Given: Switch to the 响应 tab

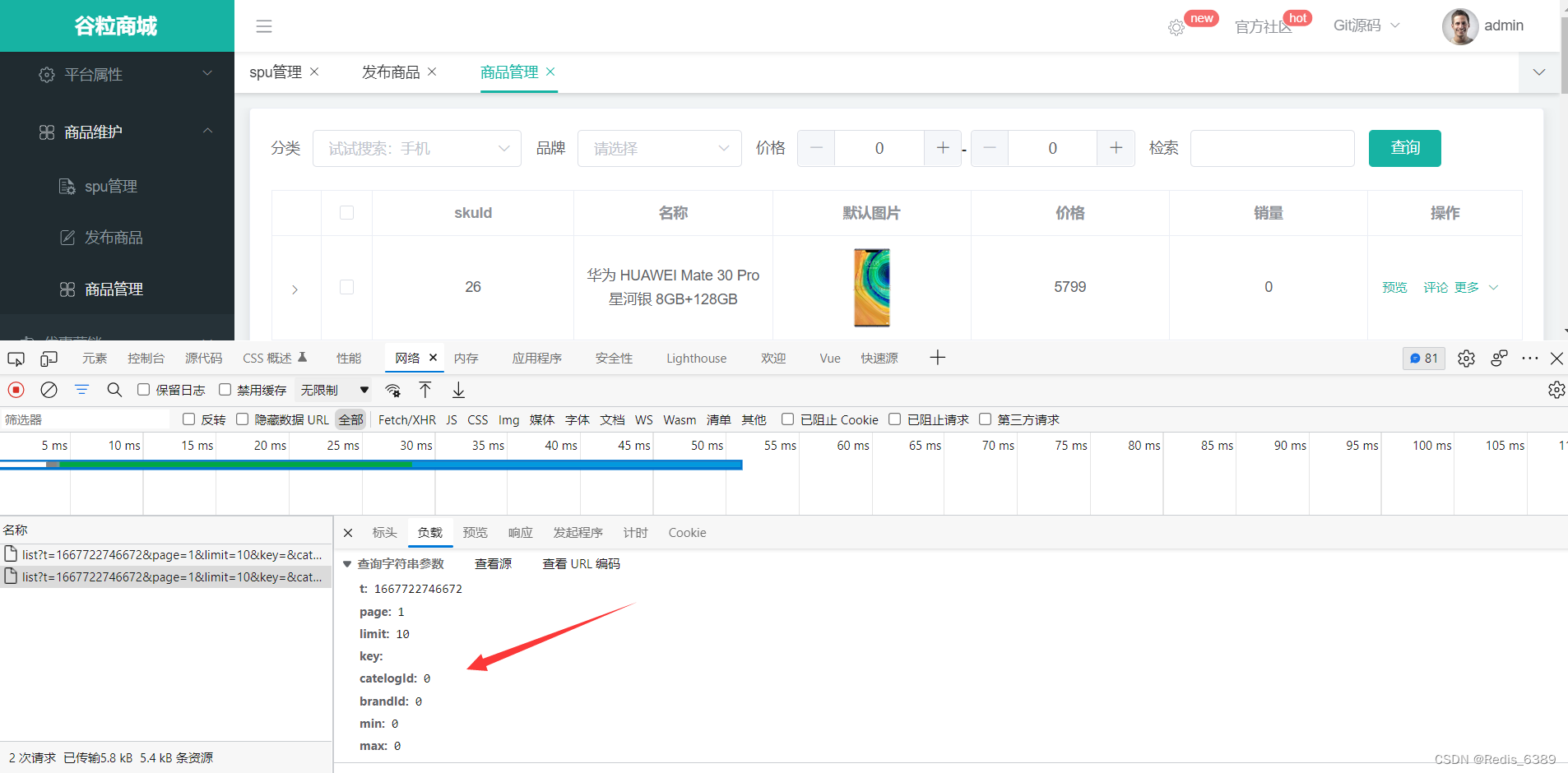Looking at the screenshot, I should pos(520,533).
